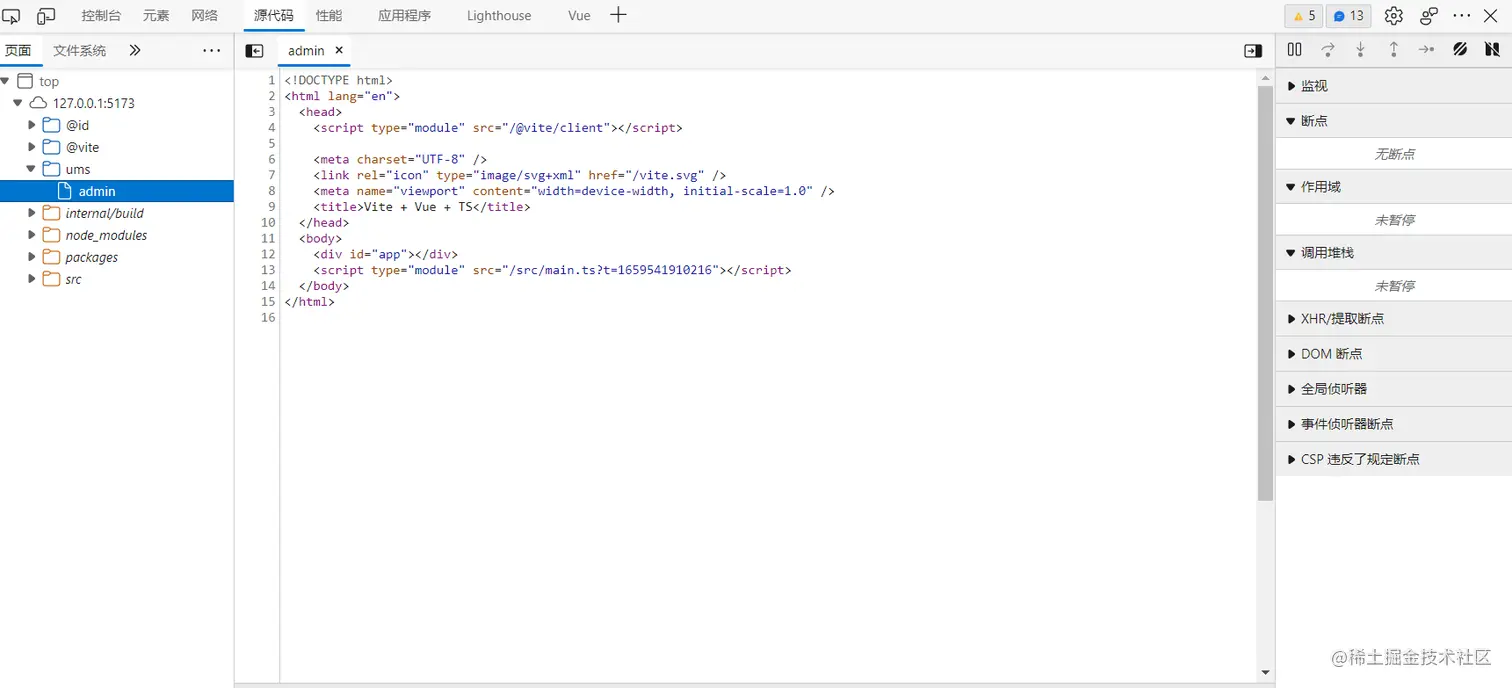Open the Lighthouse tab
Image resolution: width=1512 pixels, height=688 pixels.
[x=499, y=16]
